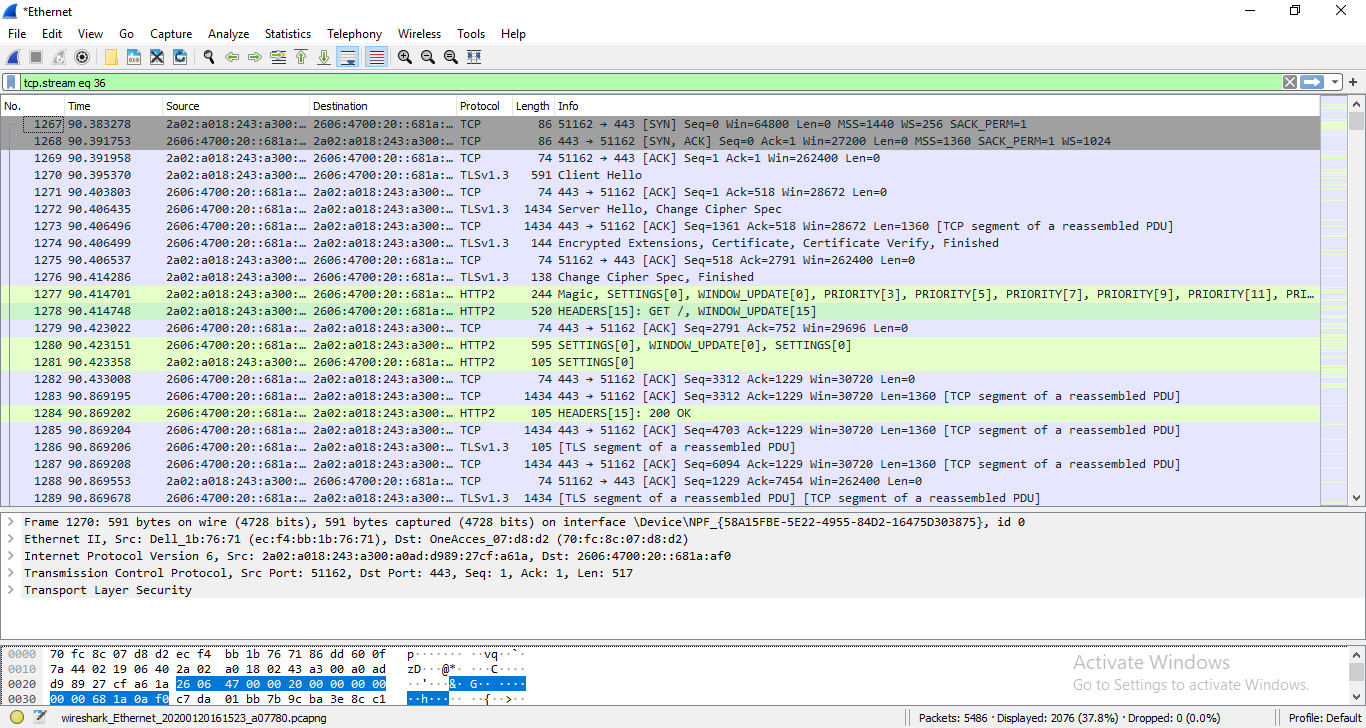
Task: Open the View menu
Action: (x=90, y=34)
